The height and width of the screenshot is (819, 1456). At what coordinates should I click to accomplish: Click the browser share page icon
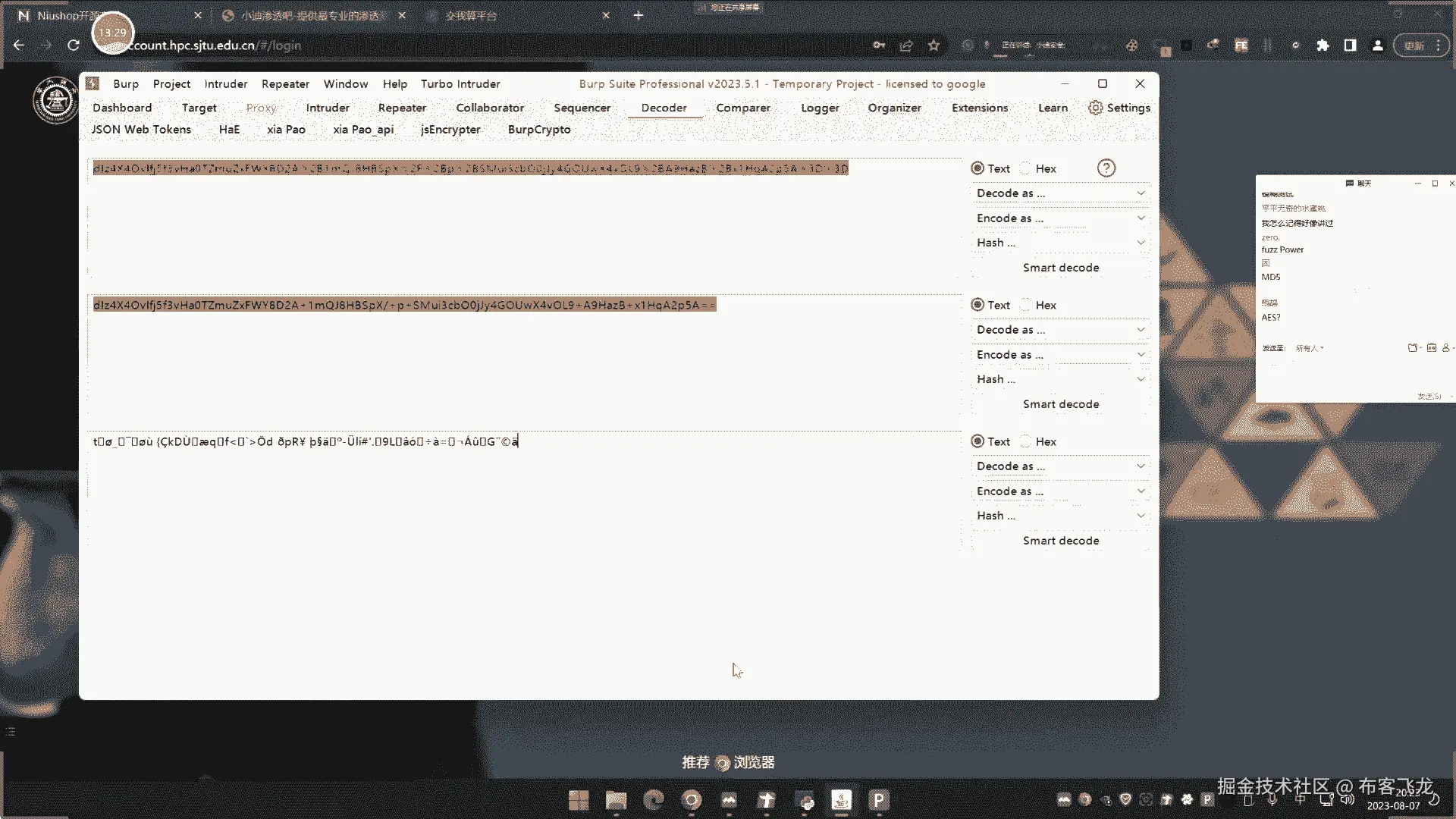point(906,45)
